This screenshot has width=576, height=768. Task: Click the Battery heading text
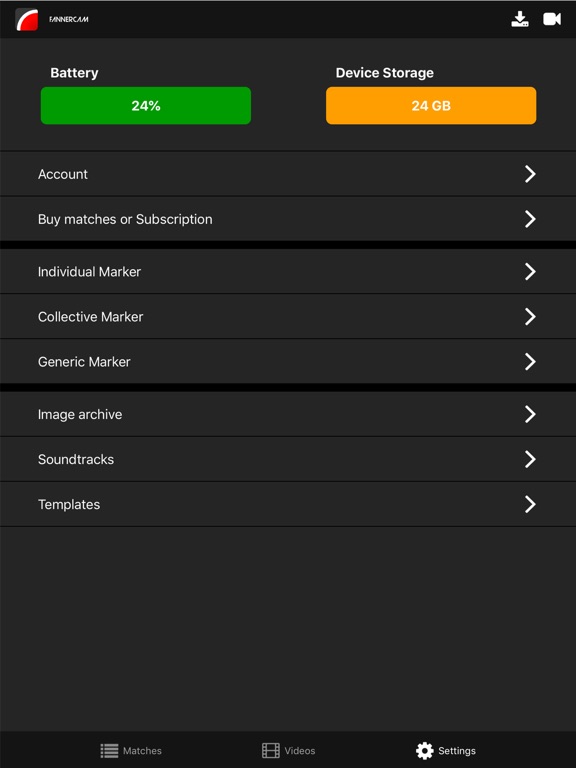[x=74, y=73]
